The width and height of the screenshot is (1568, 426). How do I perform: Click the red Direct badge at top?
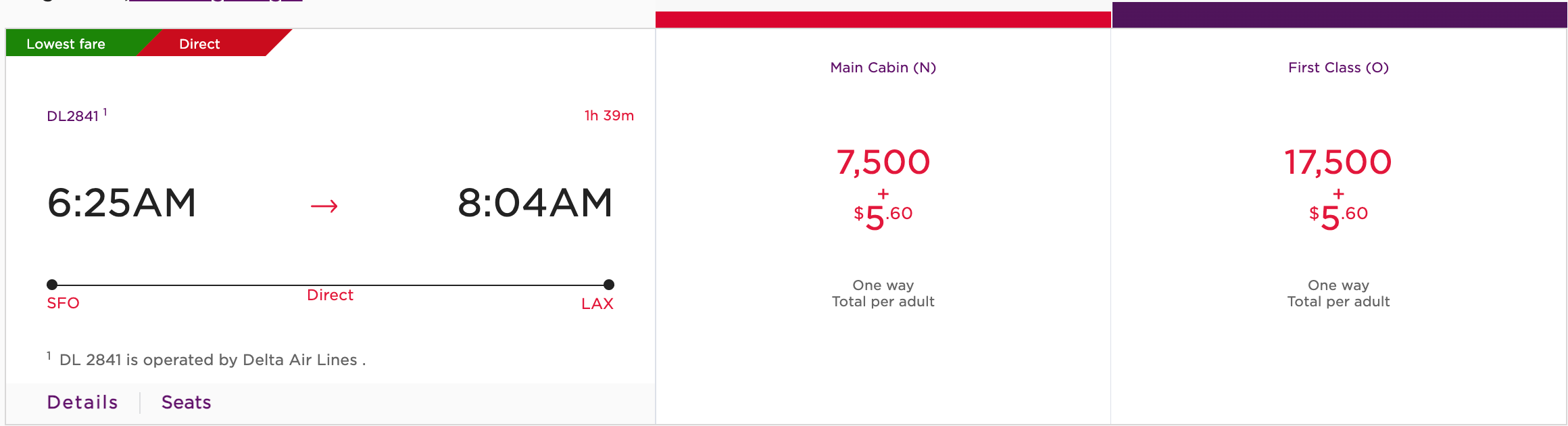point(200,44)
